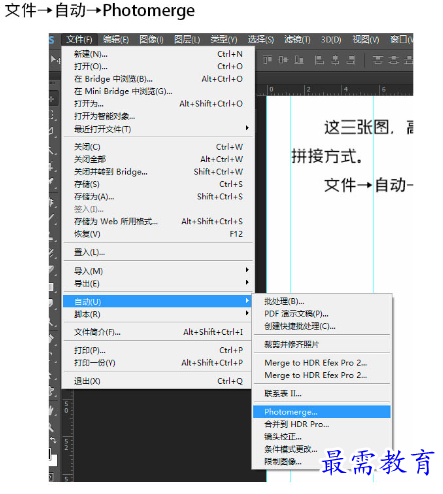Image resolution: width=443 pixels, height=494 pixels.
Task: Choose 关闭并转到 Bridge...
Action: pyautogui.click(x=157, y=172)
